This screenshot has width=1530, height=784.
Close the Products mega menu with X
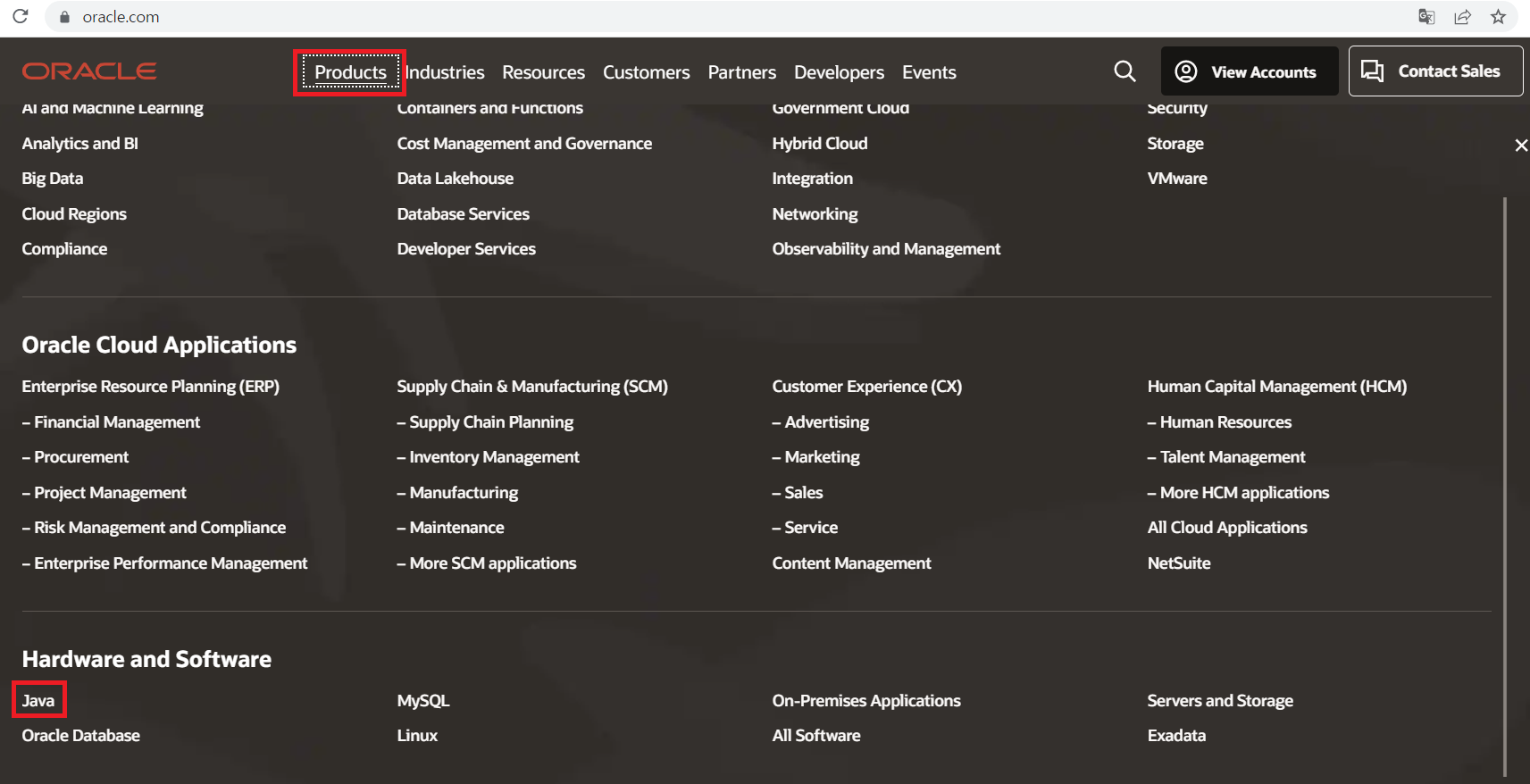(1521, 145)
